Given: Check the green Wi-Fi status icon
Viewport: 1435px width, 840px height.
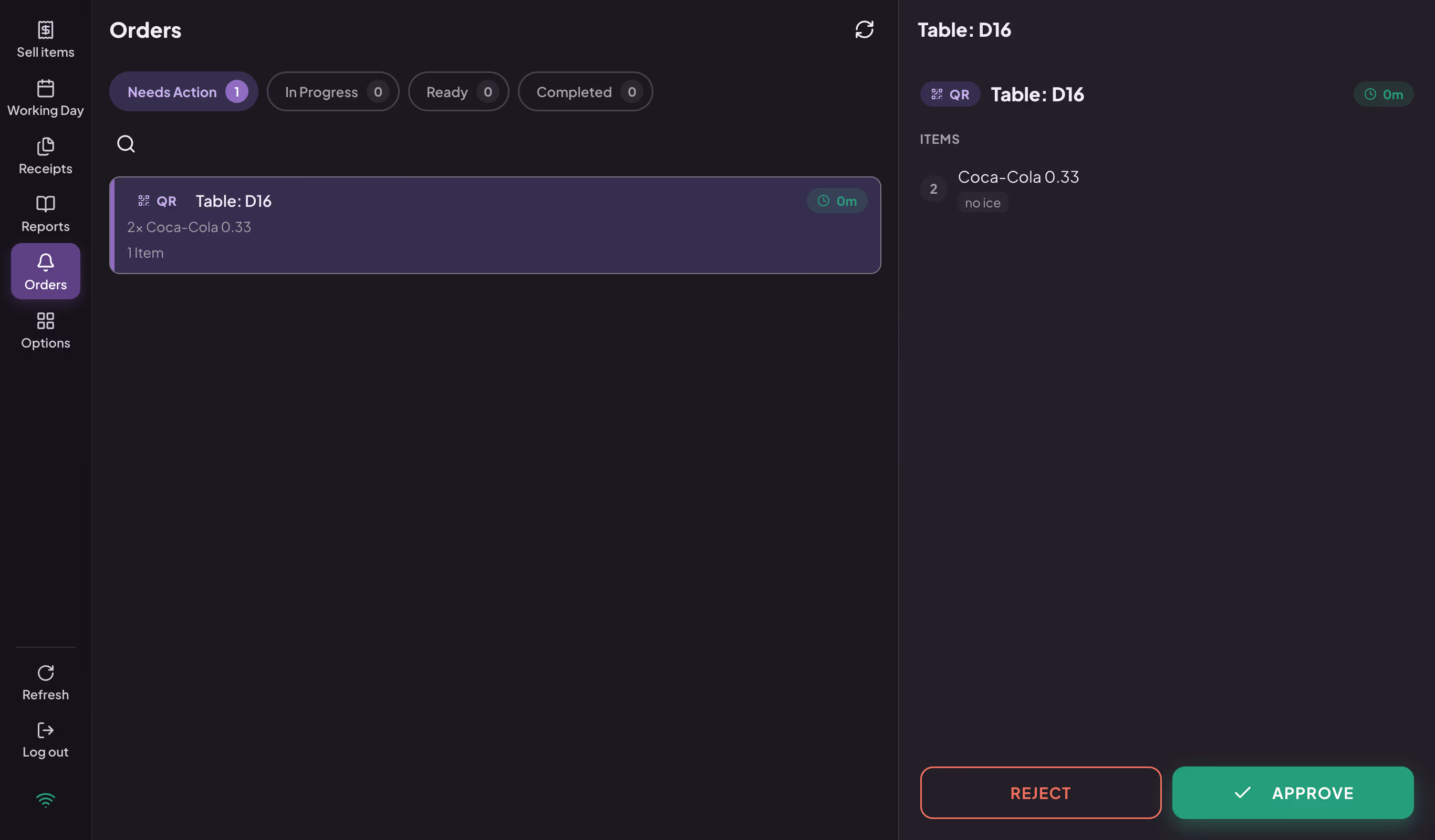Looking at the screenshot, I should [x=46, y=800].
